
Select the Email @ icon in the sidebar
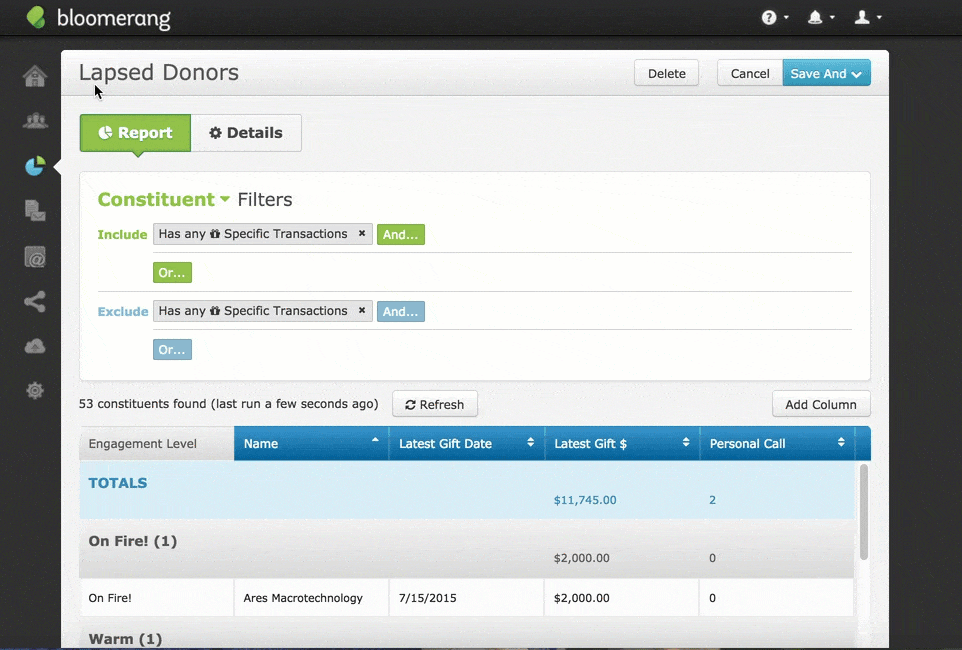click(x=35, y=257)
